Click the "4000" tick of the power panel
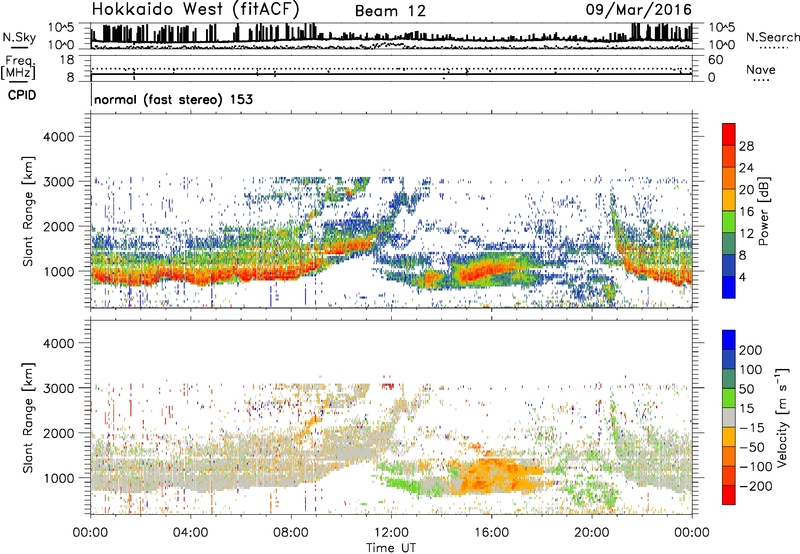Image resolution: width=800 pixels, height=554 pixels. pyautogui.click(x=58, y=137)
